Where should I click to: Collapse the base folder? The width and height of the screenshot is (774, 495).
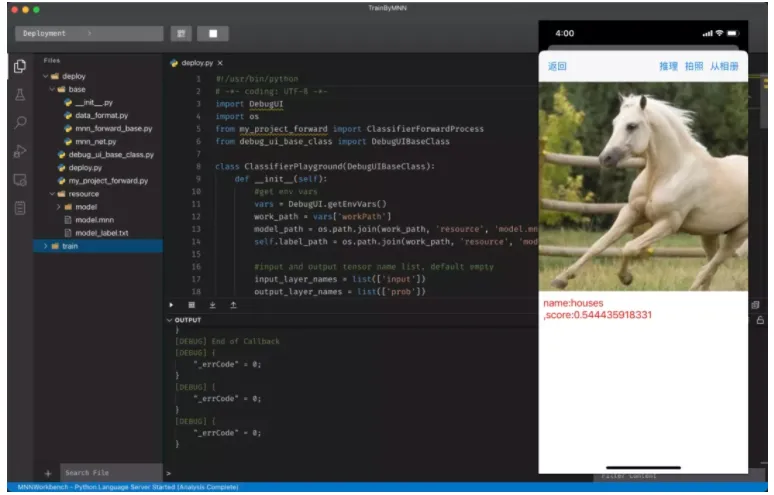[52, 89]
